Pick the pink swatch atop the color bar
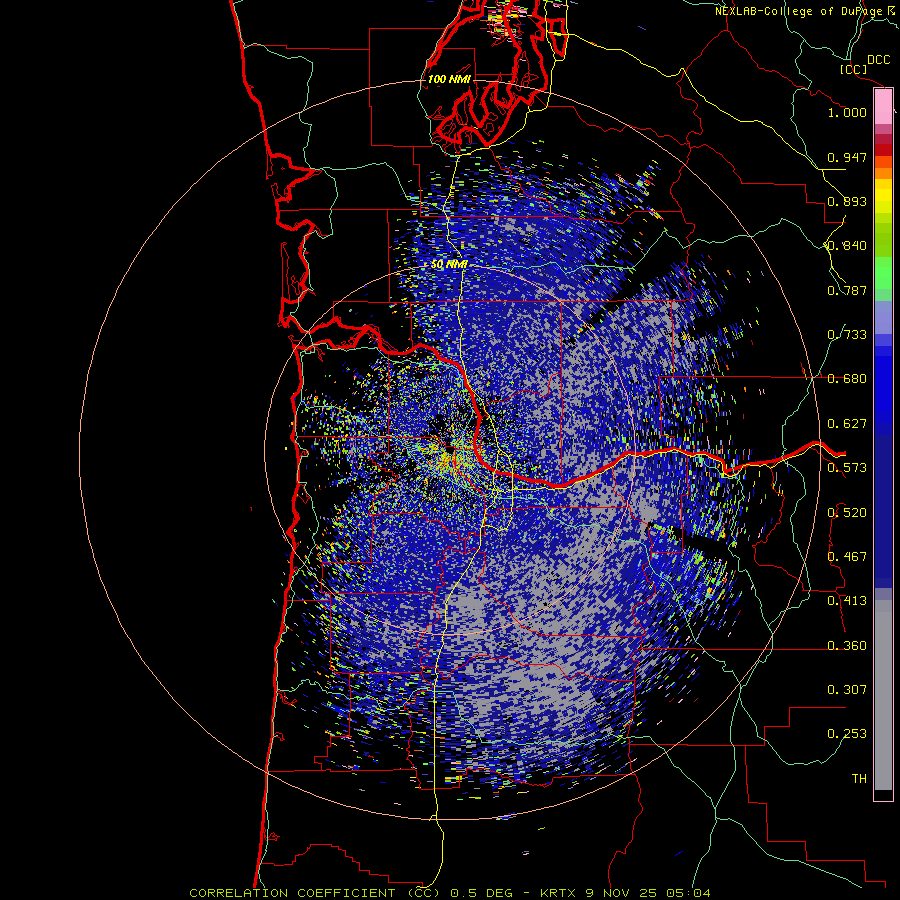 tap(883, 106)
